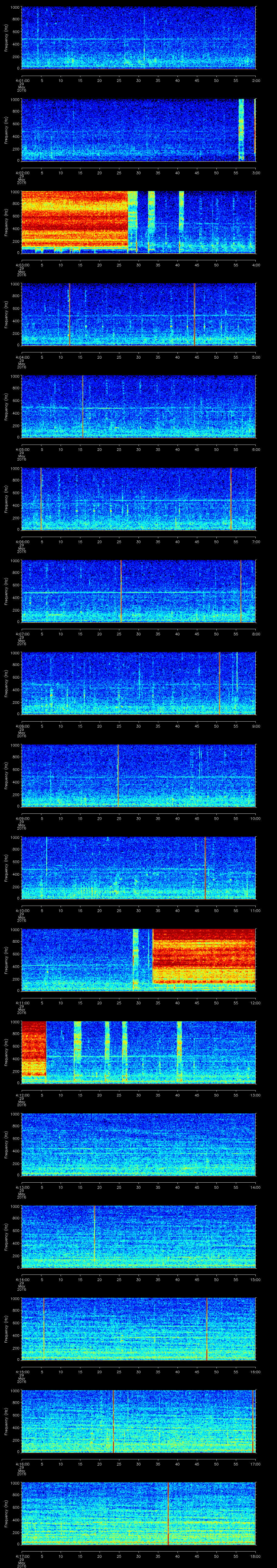Open the spectrogram panel beginning at 4:04:00
Screen dimensions: 277x1568
(x=139, y=314)
